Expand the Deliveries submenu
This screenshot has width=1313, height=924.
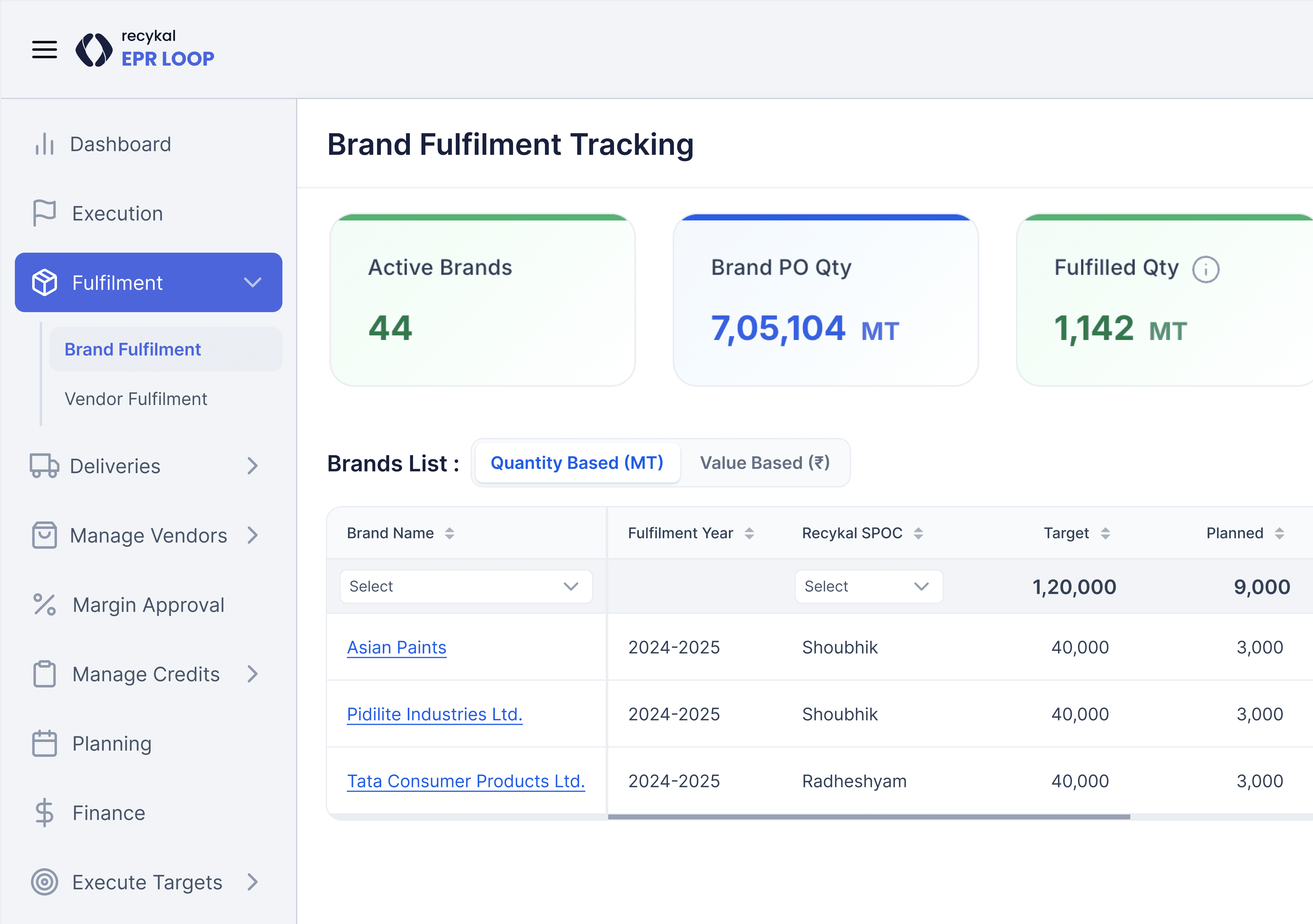coord(252,466)
